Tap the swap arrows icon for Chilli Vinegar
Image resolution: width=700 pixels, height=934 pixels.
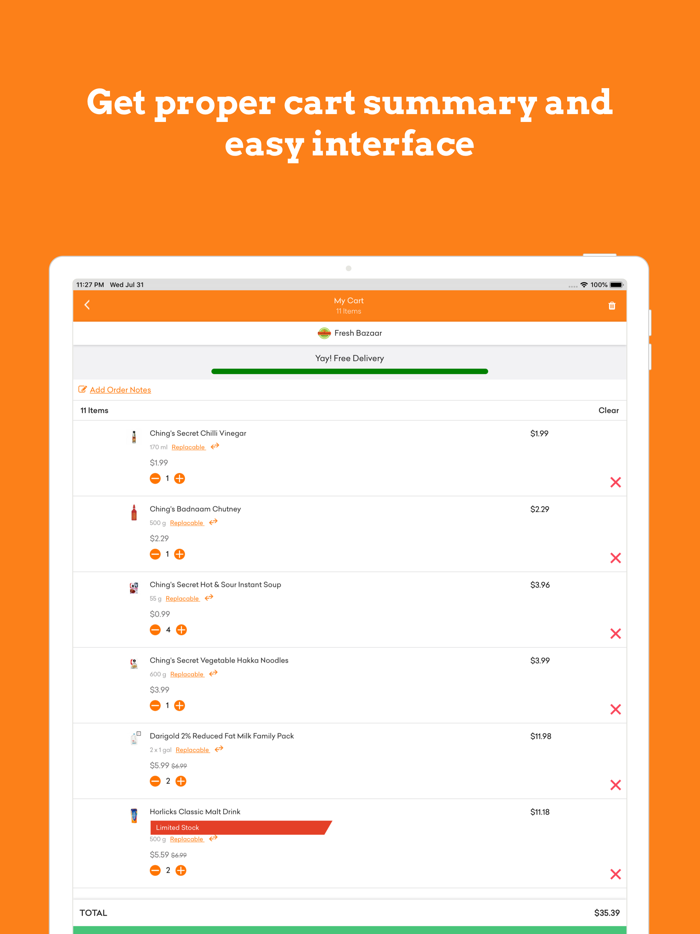(x=215, y=447)
